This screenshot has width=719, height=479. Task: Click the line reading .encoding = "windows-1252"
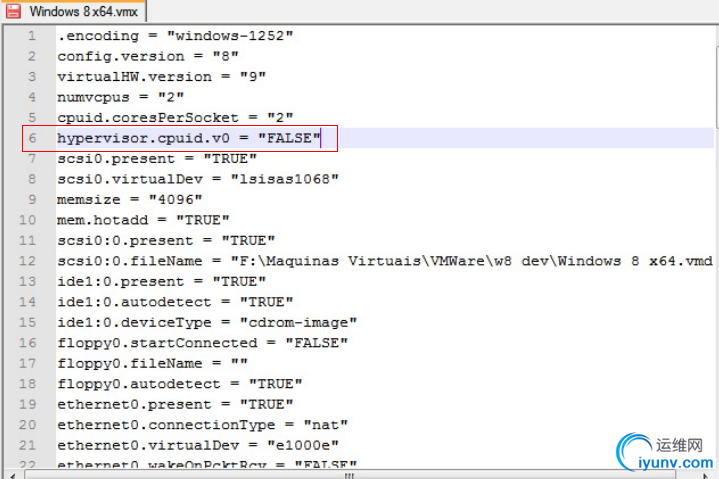(175, 36)
